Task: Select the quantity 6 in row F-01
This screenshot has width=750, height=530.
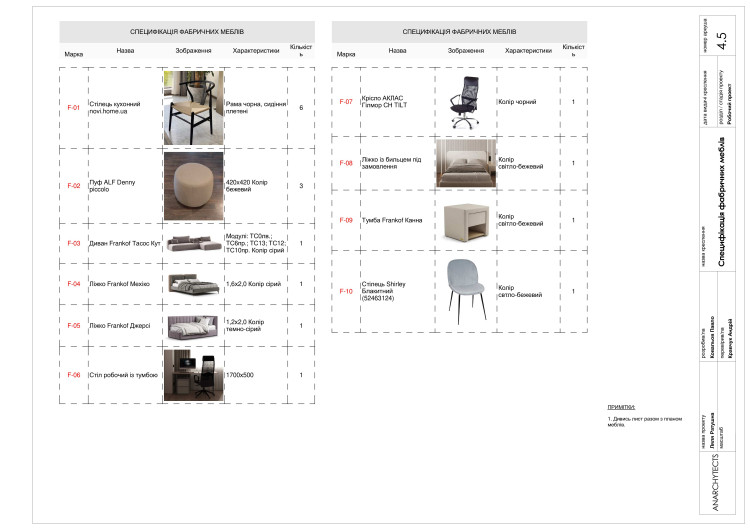Action: point(301,108)
